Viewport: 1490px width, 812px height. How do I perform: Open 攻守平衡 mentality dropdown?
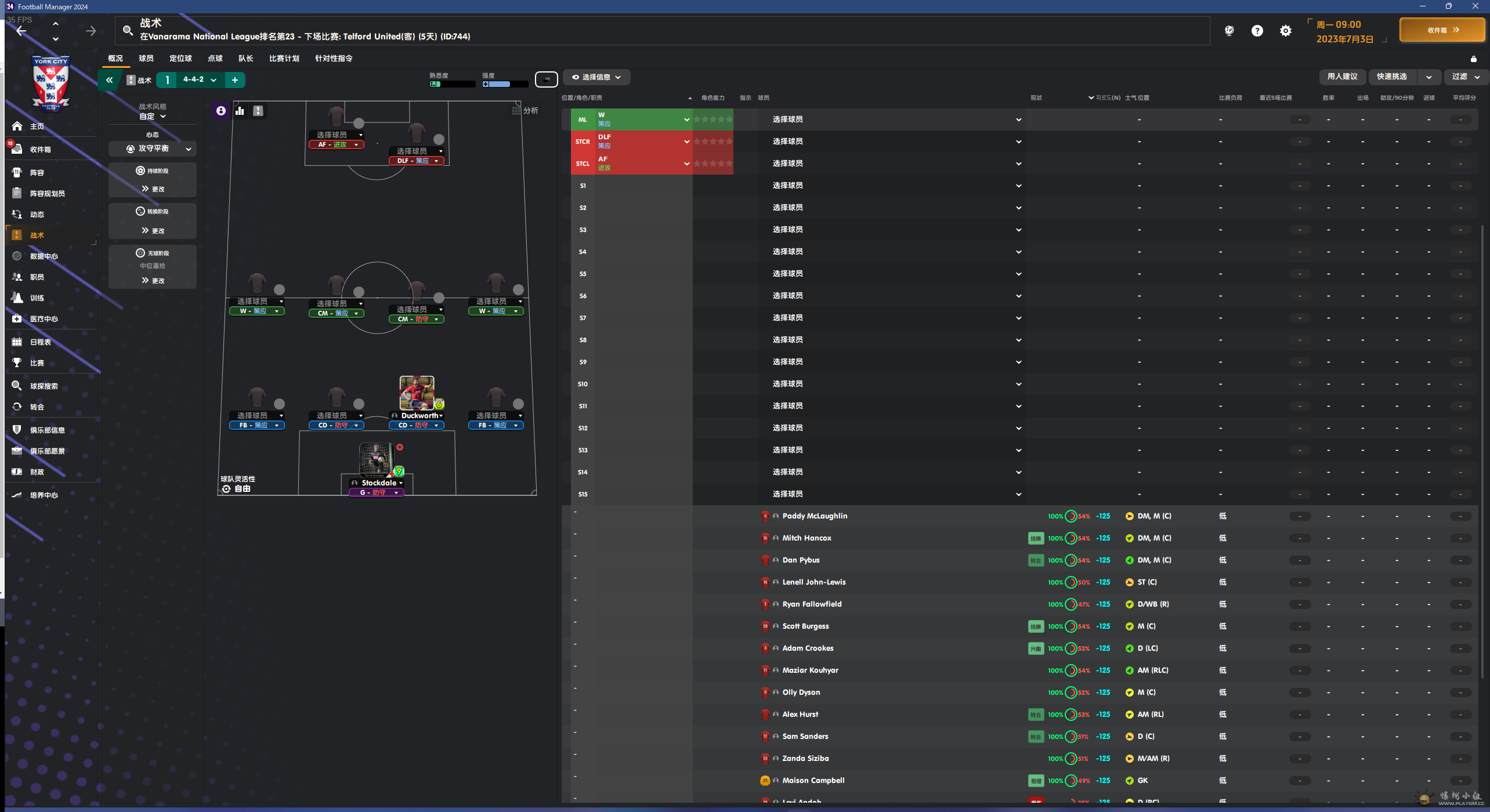[153, 149]
